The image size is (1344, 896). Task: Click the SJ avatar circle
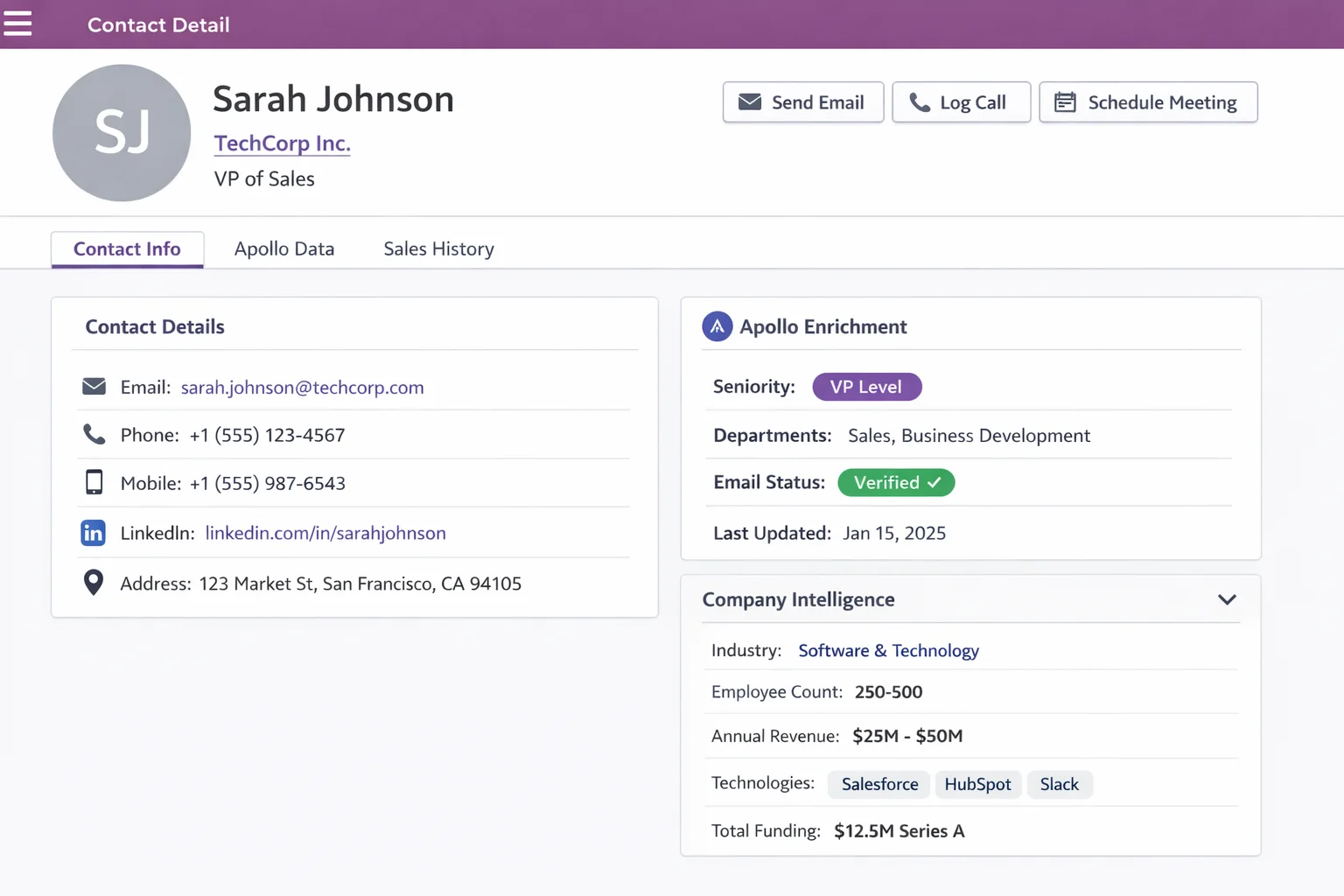[122, 133]
